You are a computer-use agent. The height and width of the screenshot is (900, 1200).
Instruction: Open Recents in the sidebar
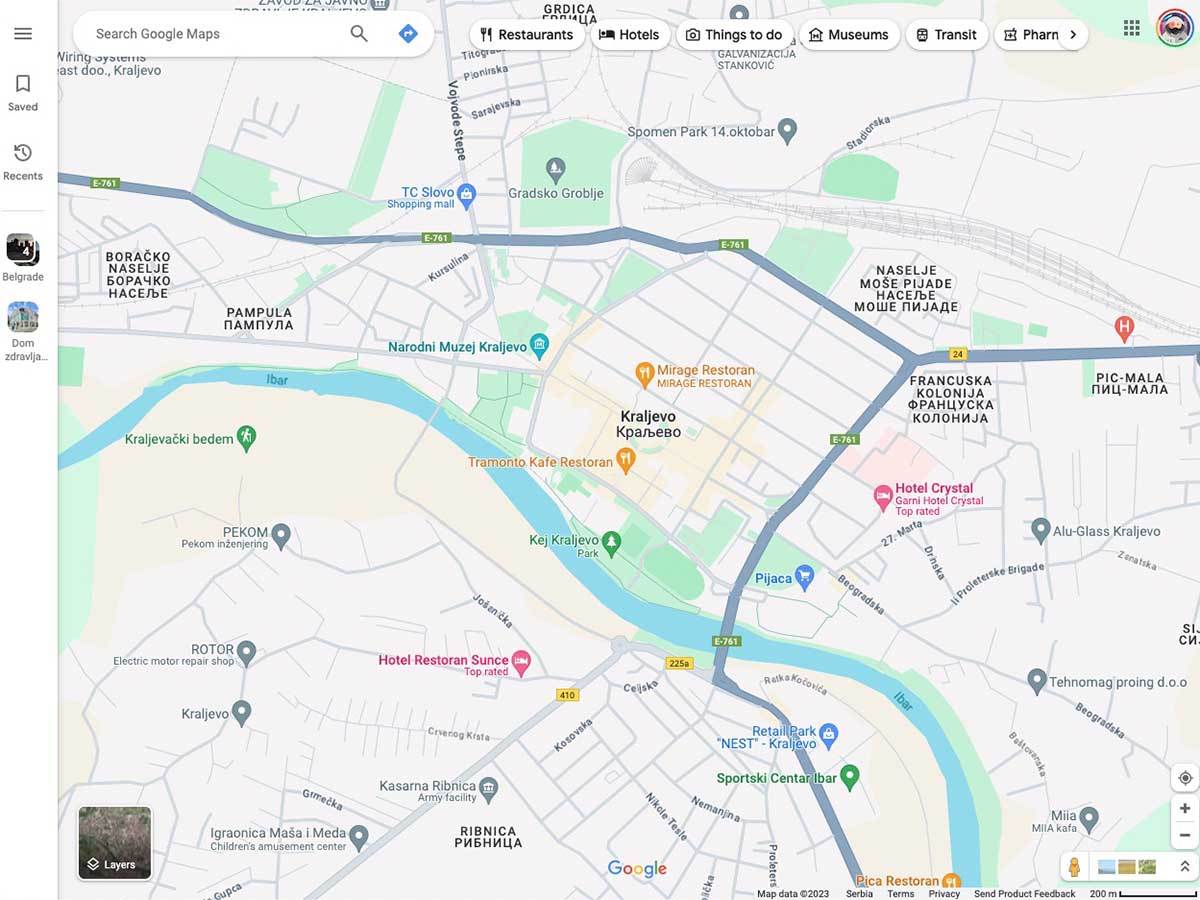[x=22, y=162]
